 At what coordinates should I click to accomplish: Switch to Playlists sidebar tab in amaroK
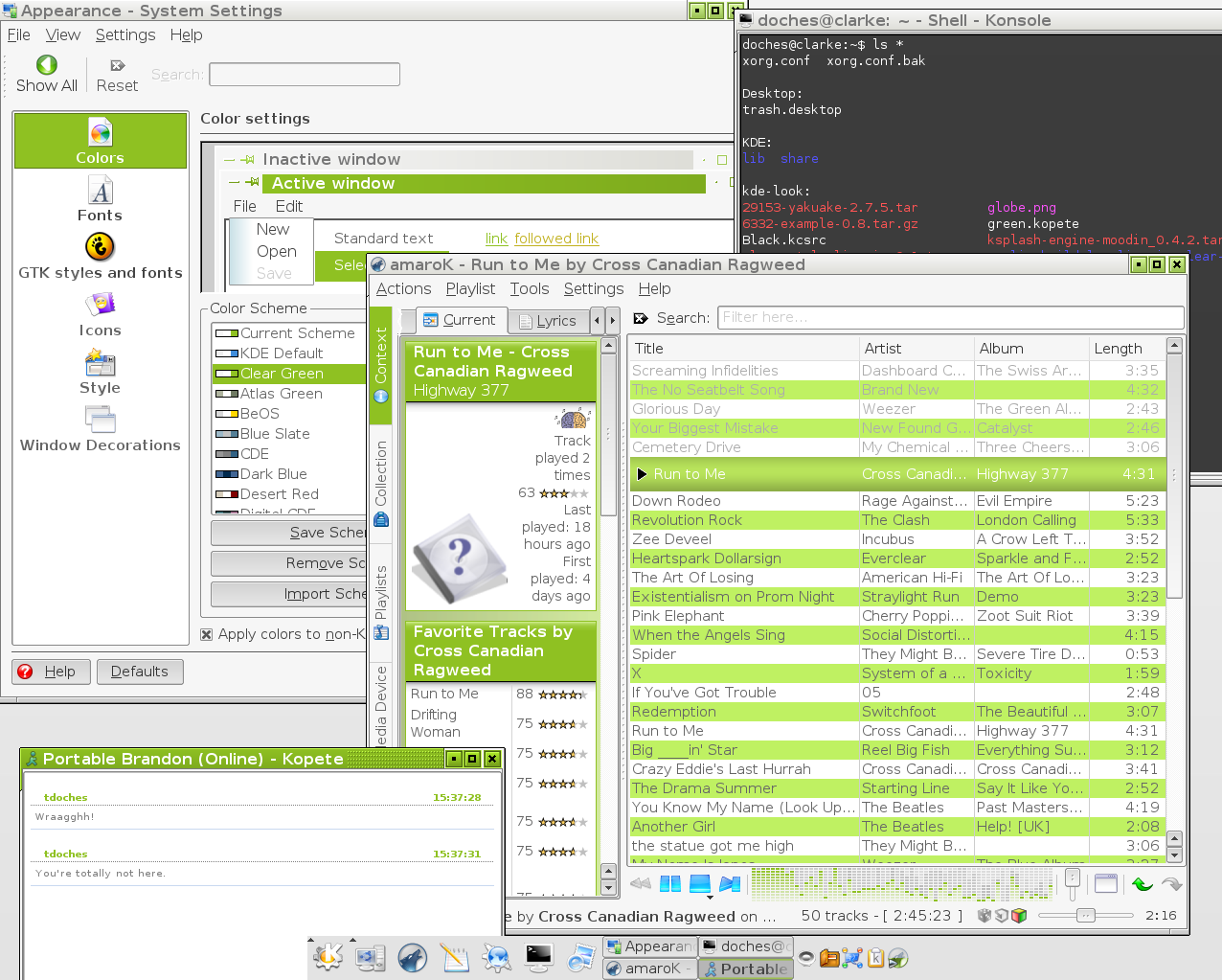[x=380, y=603]
